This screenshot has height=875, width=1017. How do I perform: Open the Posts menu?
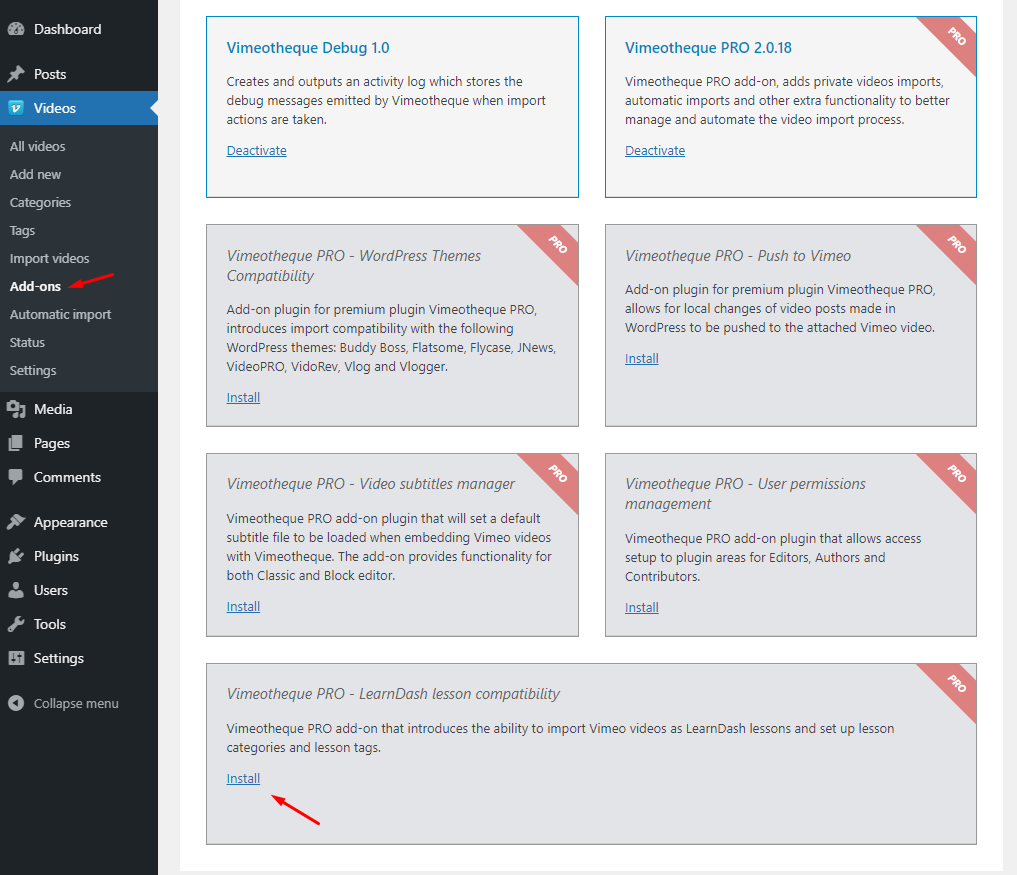click(x=50, y=74)
